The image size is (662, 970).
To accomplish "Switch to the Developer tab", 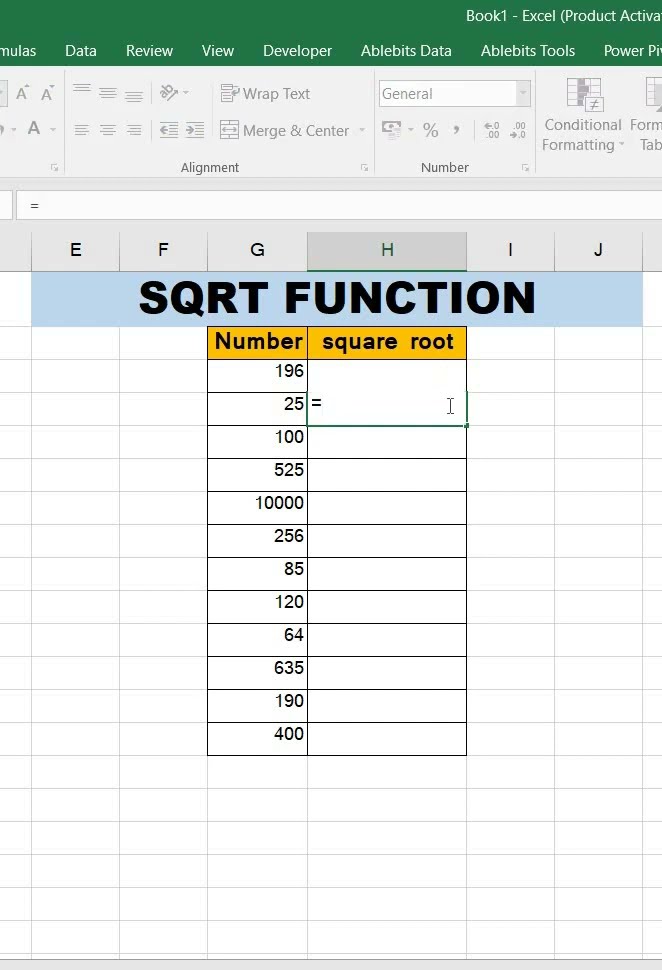I will [x=297, y=50].
